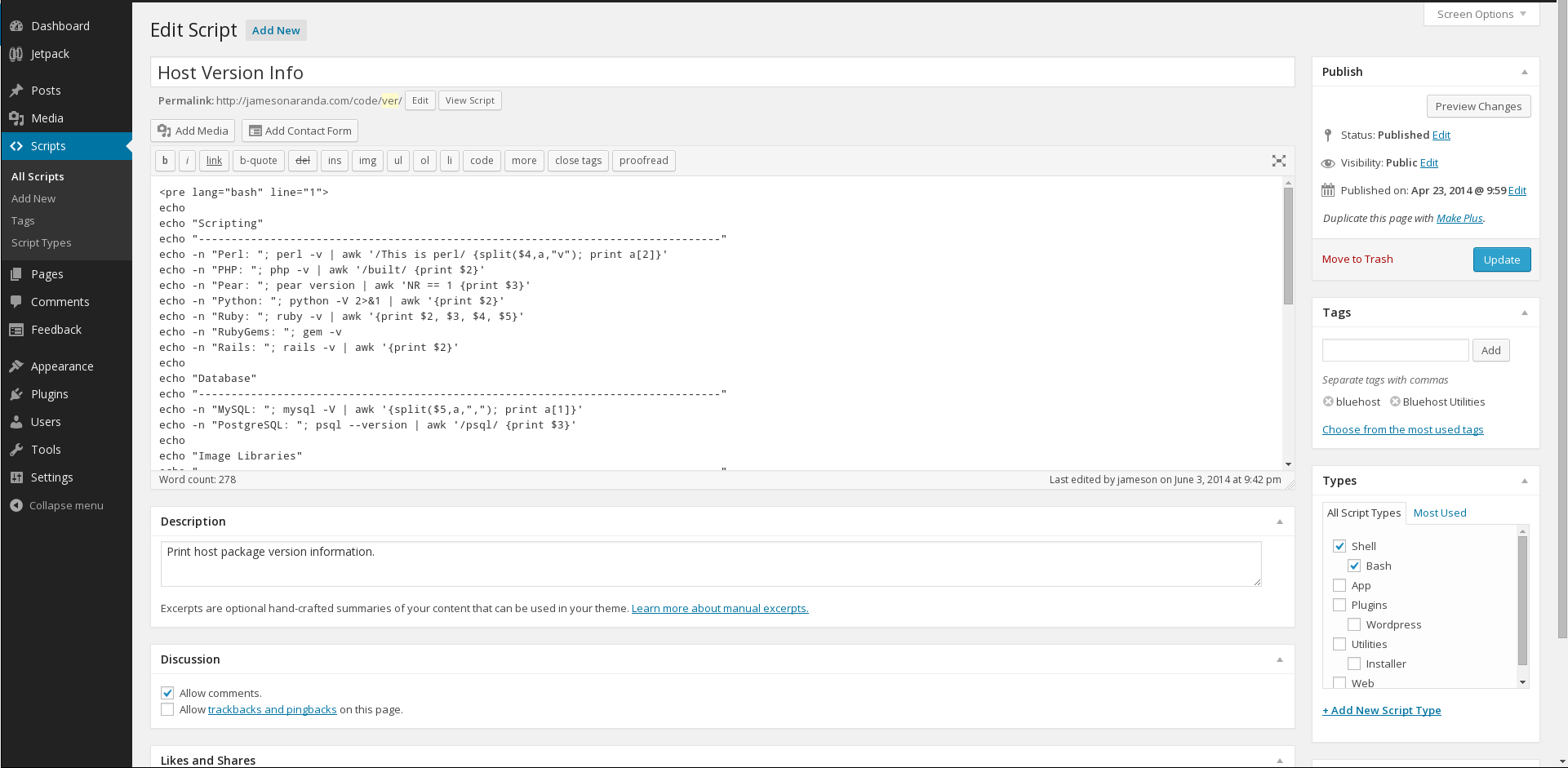
Task: Open Script Types submenu item
Action: click(x=42, y=242)
